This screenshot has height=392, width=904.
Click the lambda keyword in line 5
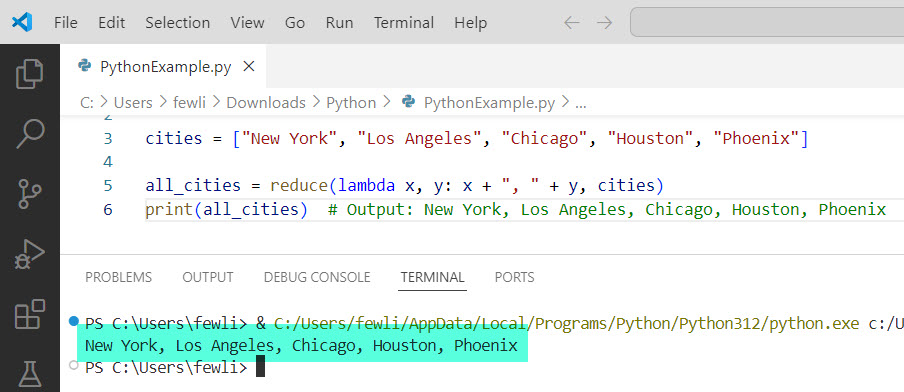[x=367, y=186]
